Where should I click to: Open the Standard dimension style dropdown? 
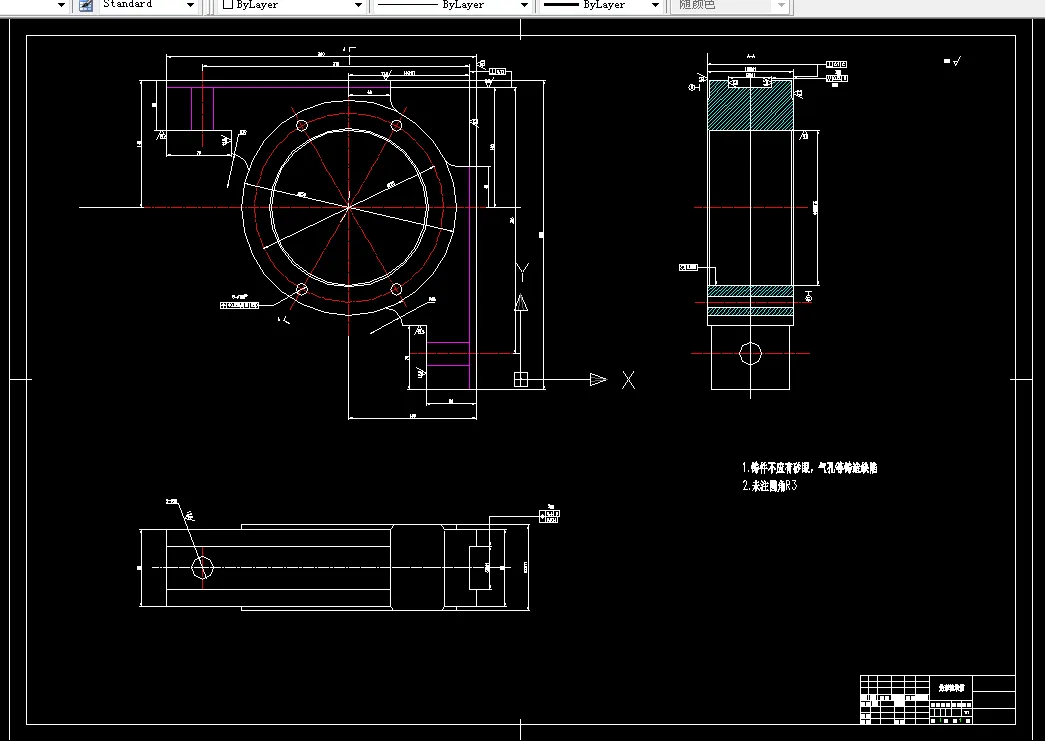(x=148, y=5)
